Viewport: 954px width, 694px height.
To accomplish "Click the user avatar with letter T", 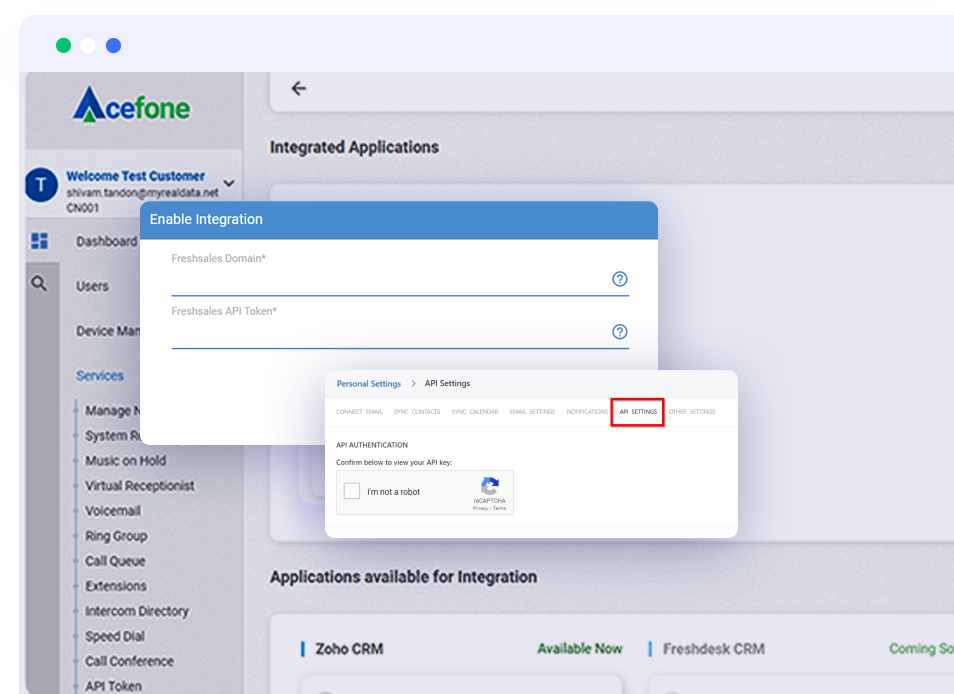I will coord(41,185).
